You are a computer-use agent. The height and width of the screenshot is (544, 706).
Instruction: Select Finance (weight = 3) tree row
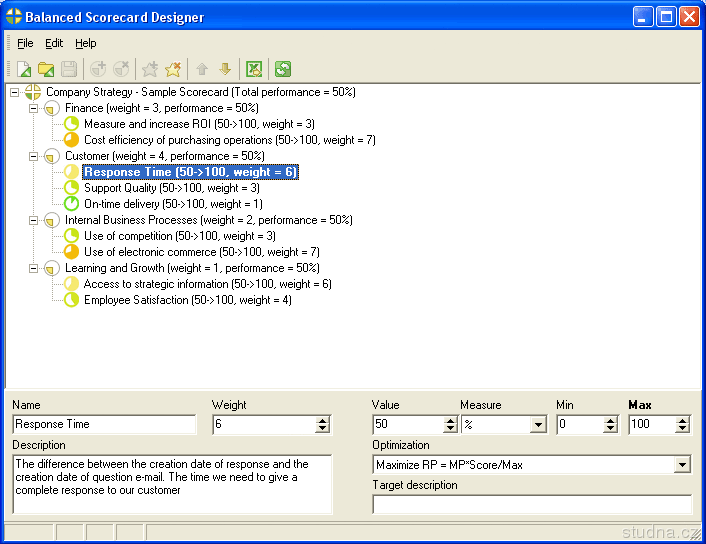(x=162, y=108)
